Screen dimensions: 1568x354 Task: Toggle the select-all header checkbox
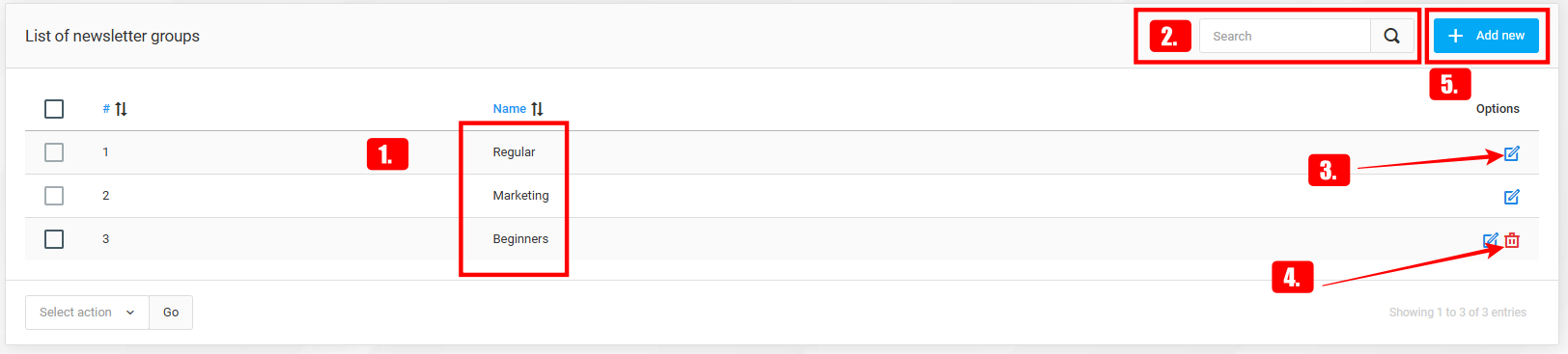point(54,109)
